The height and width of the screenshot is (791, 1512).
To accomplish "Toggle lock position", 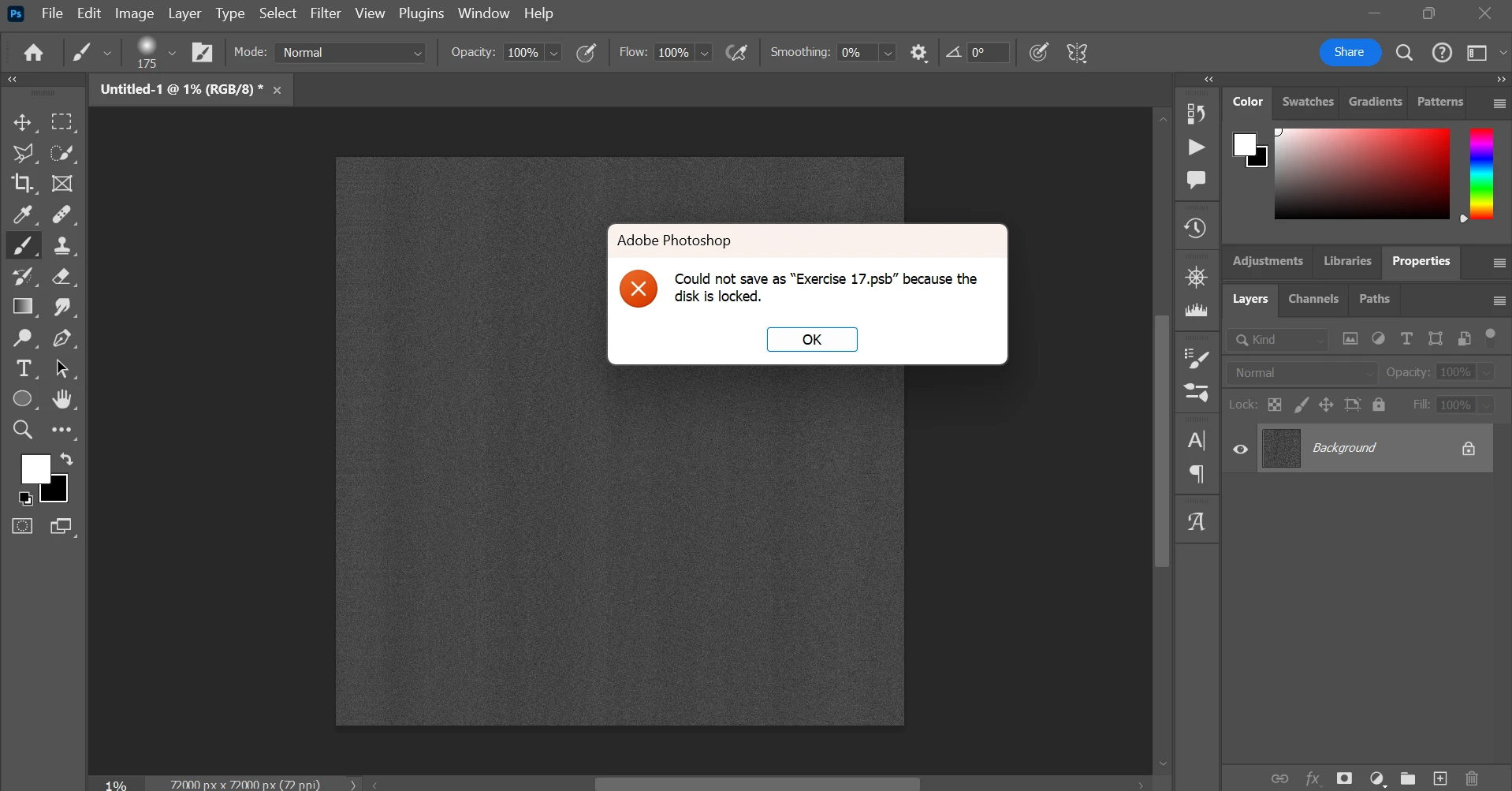I will [1327, 405].
